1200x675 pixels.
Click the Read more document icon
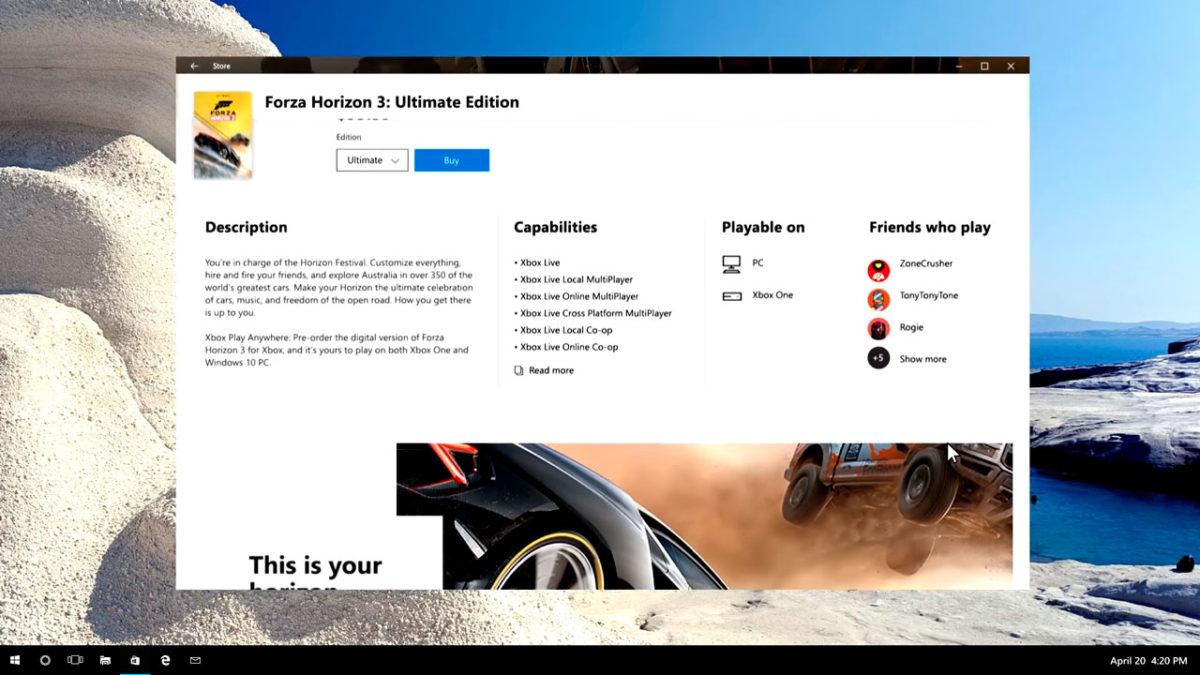[519, 370]
